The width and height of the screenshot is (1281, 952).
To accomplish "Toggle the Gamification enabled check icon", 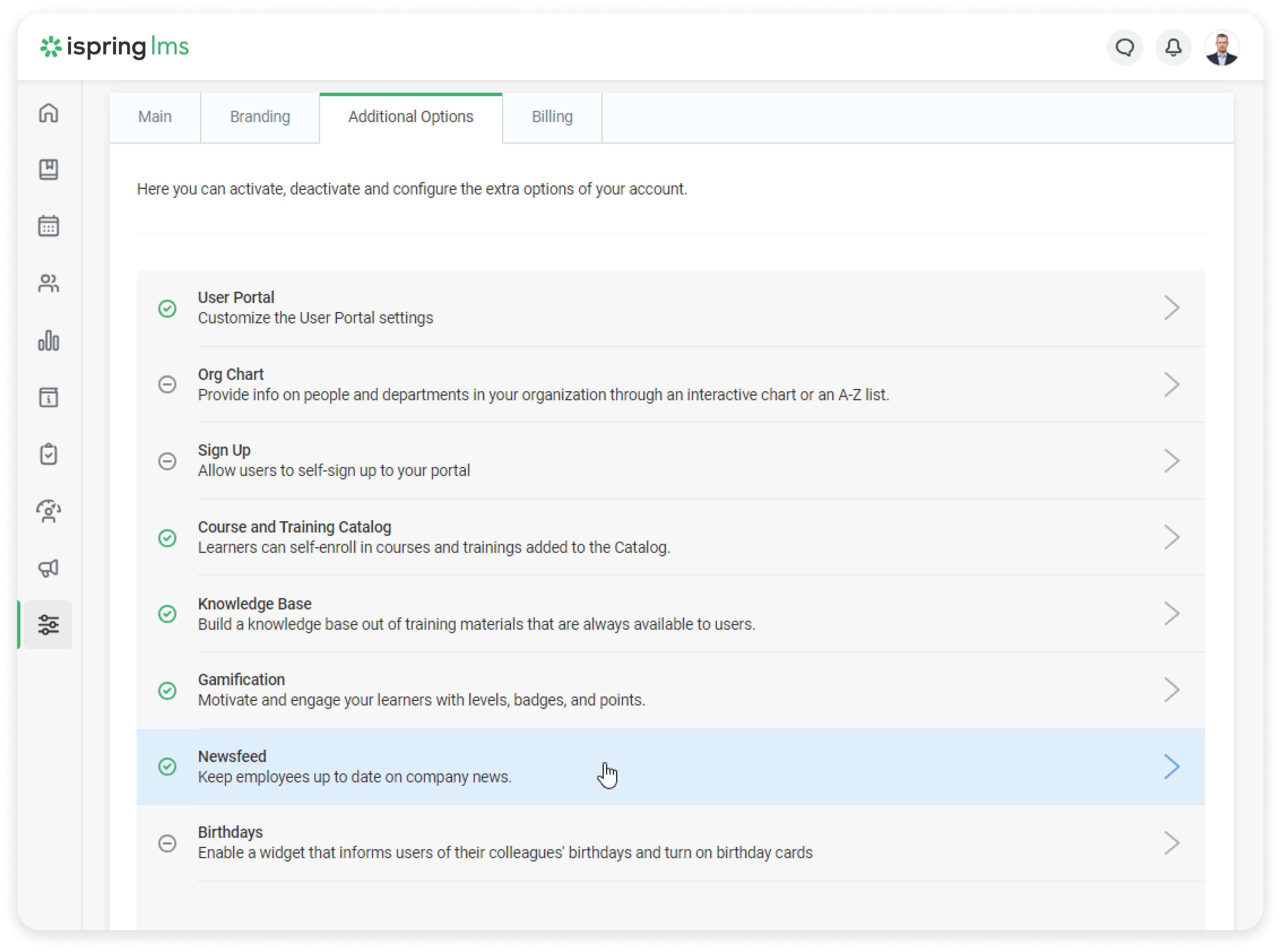I will coord(167,690).
